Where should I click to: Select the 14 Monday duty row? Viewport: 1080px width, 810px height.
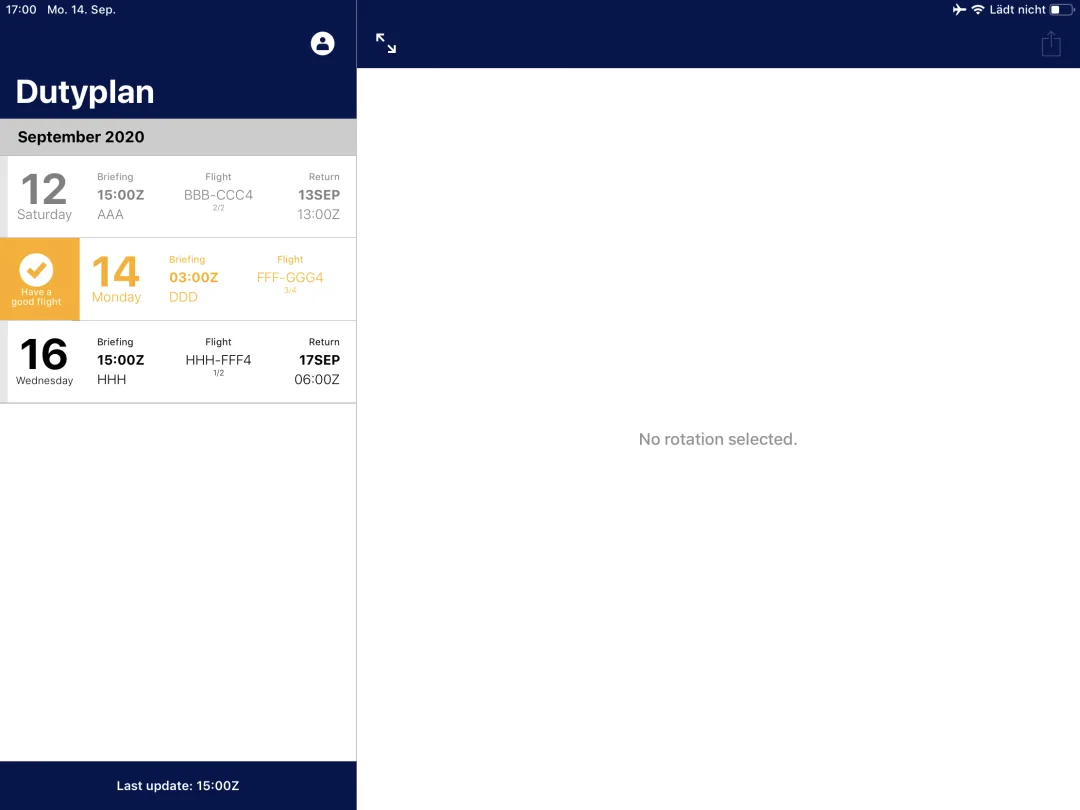(178, 279)
